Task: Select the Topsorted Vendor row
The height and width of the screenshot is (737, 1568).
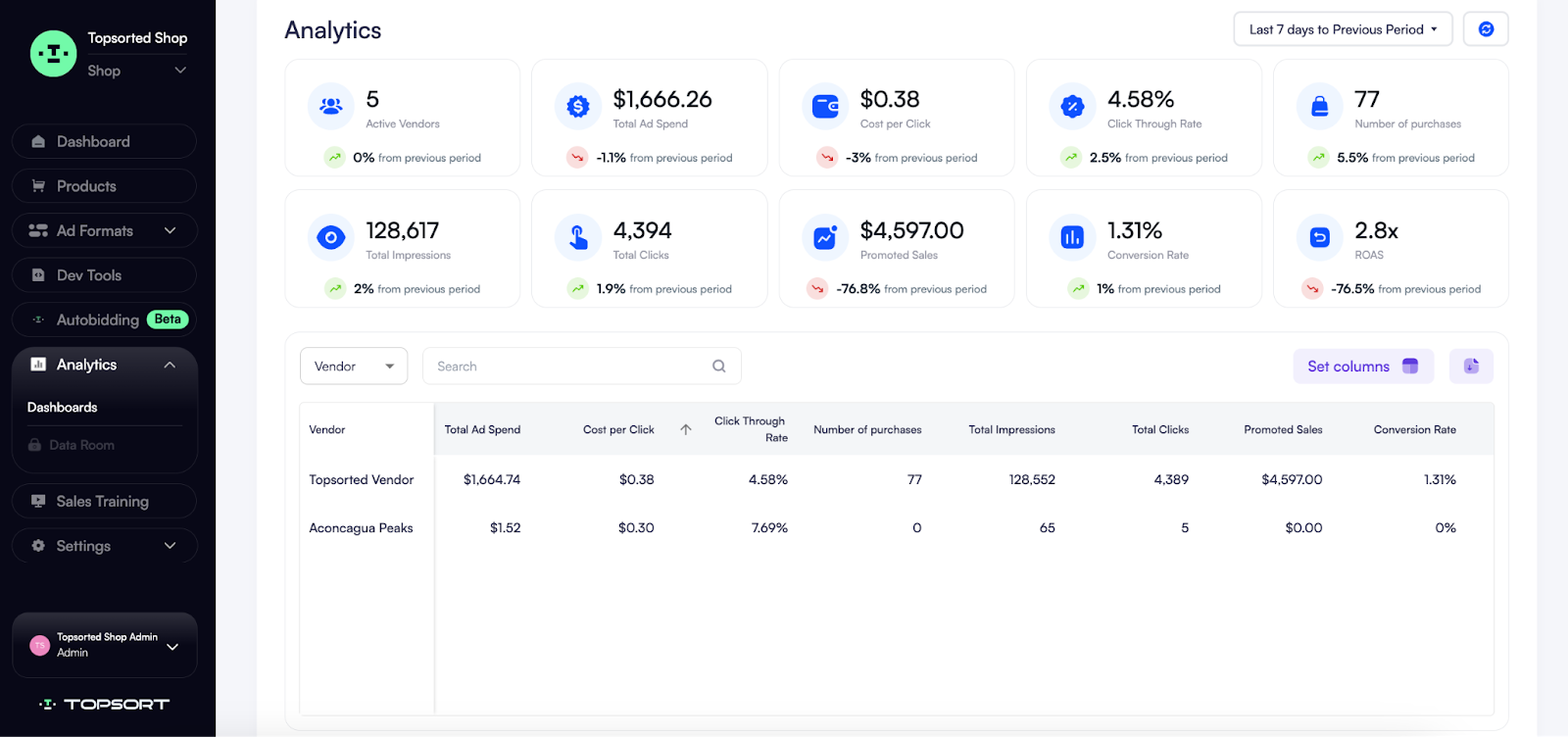Action: [896, 479]
